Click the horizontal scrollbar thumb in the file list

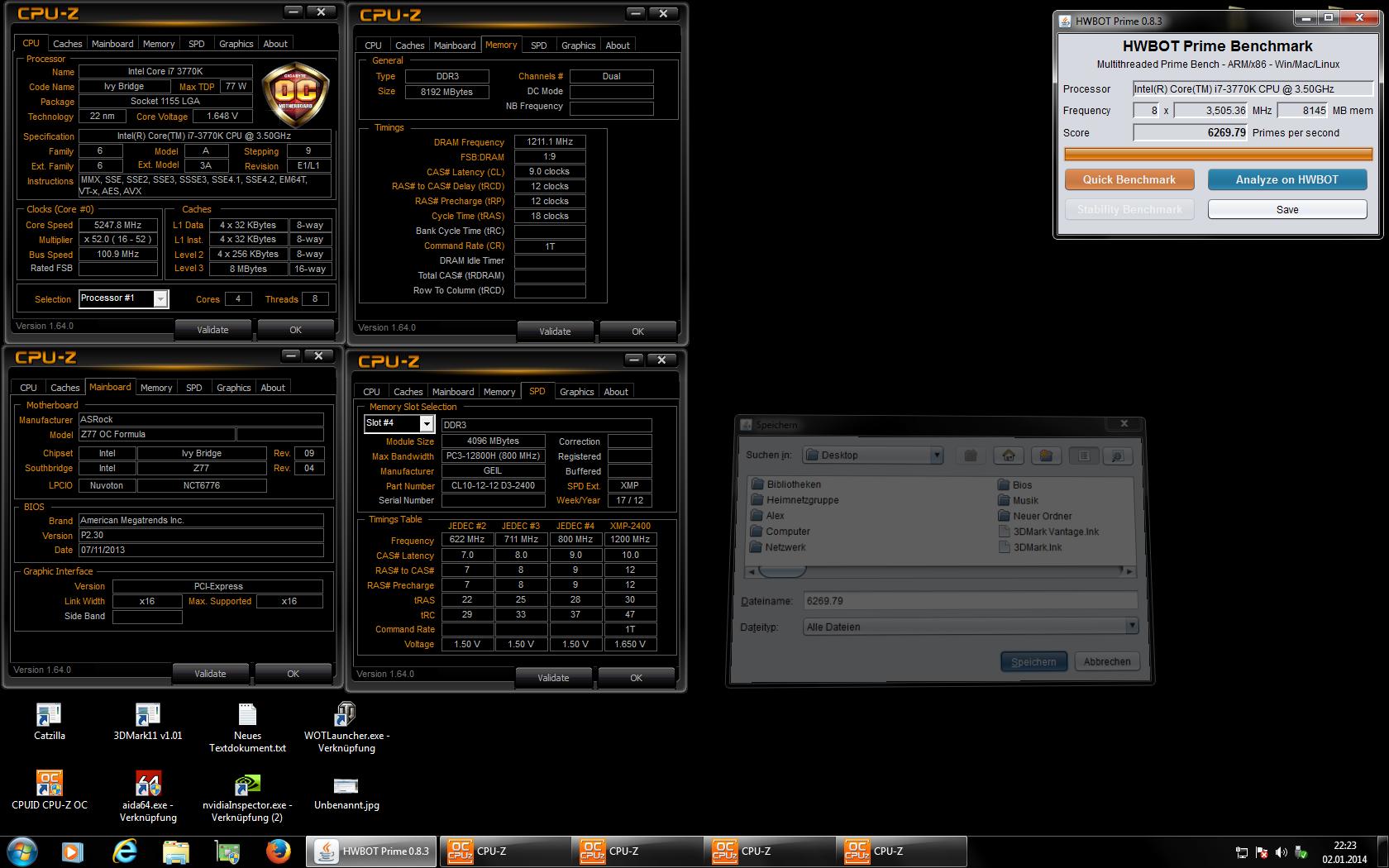click(782, 571)
